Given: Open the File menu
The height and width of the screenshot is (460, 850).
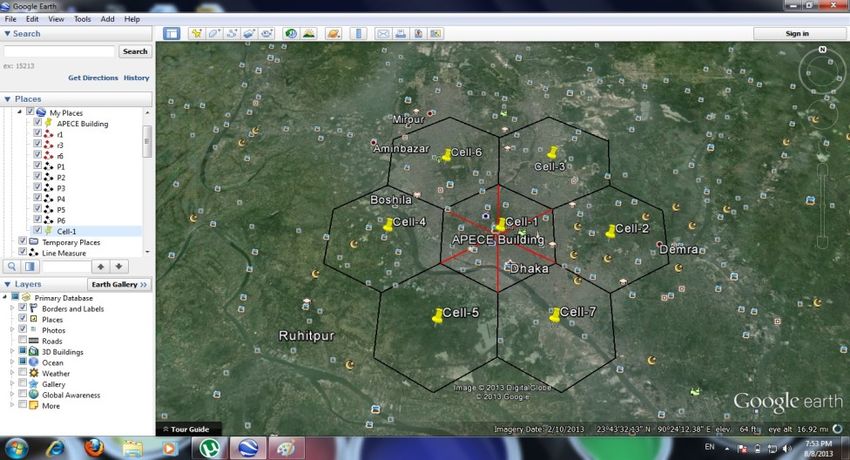Looking at the screenshot, I should [10, 19].
